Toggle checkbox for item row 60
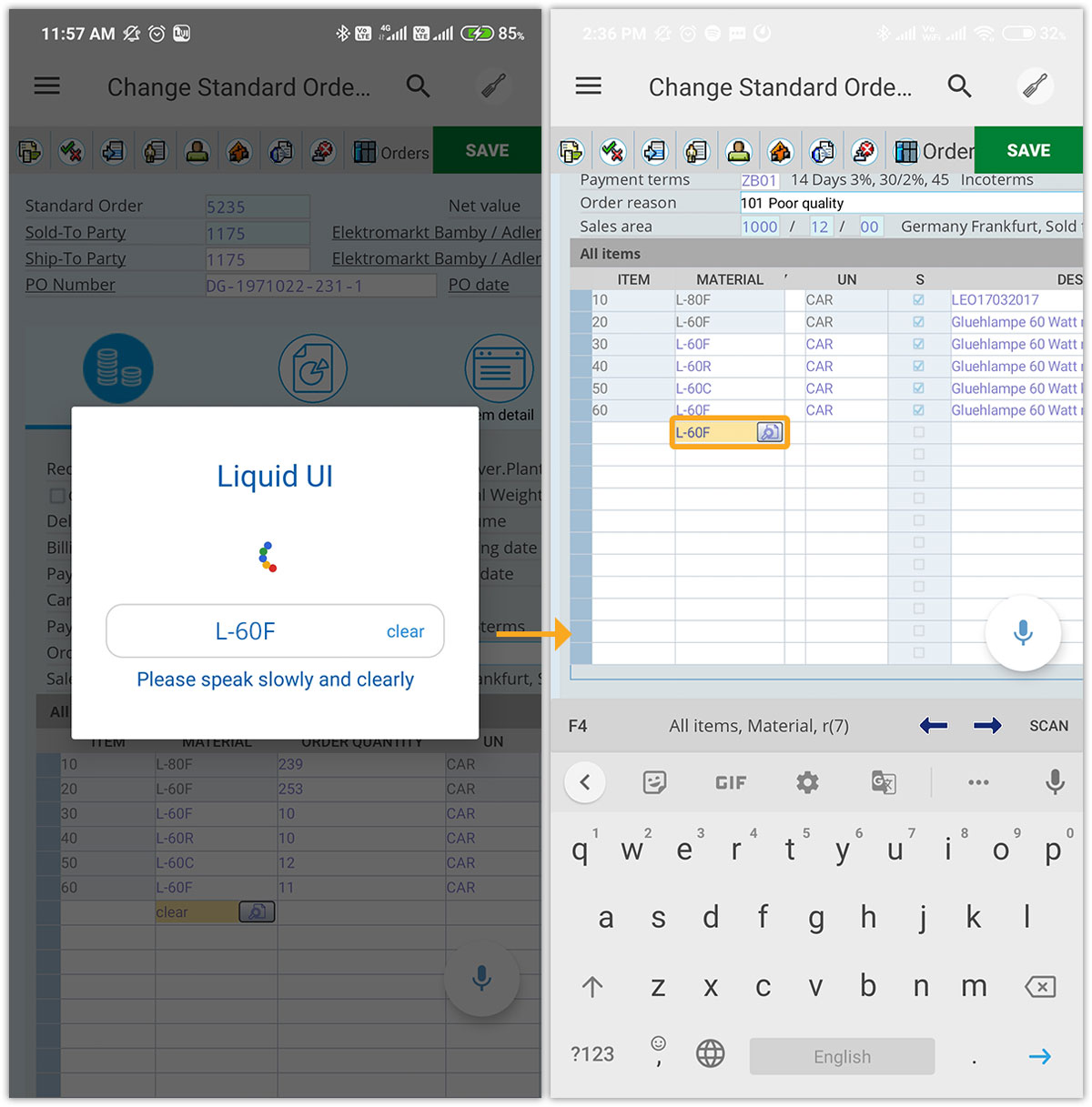 [x=918, y=411]
